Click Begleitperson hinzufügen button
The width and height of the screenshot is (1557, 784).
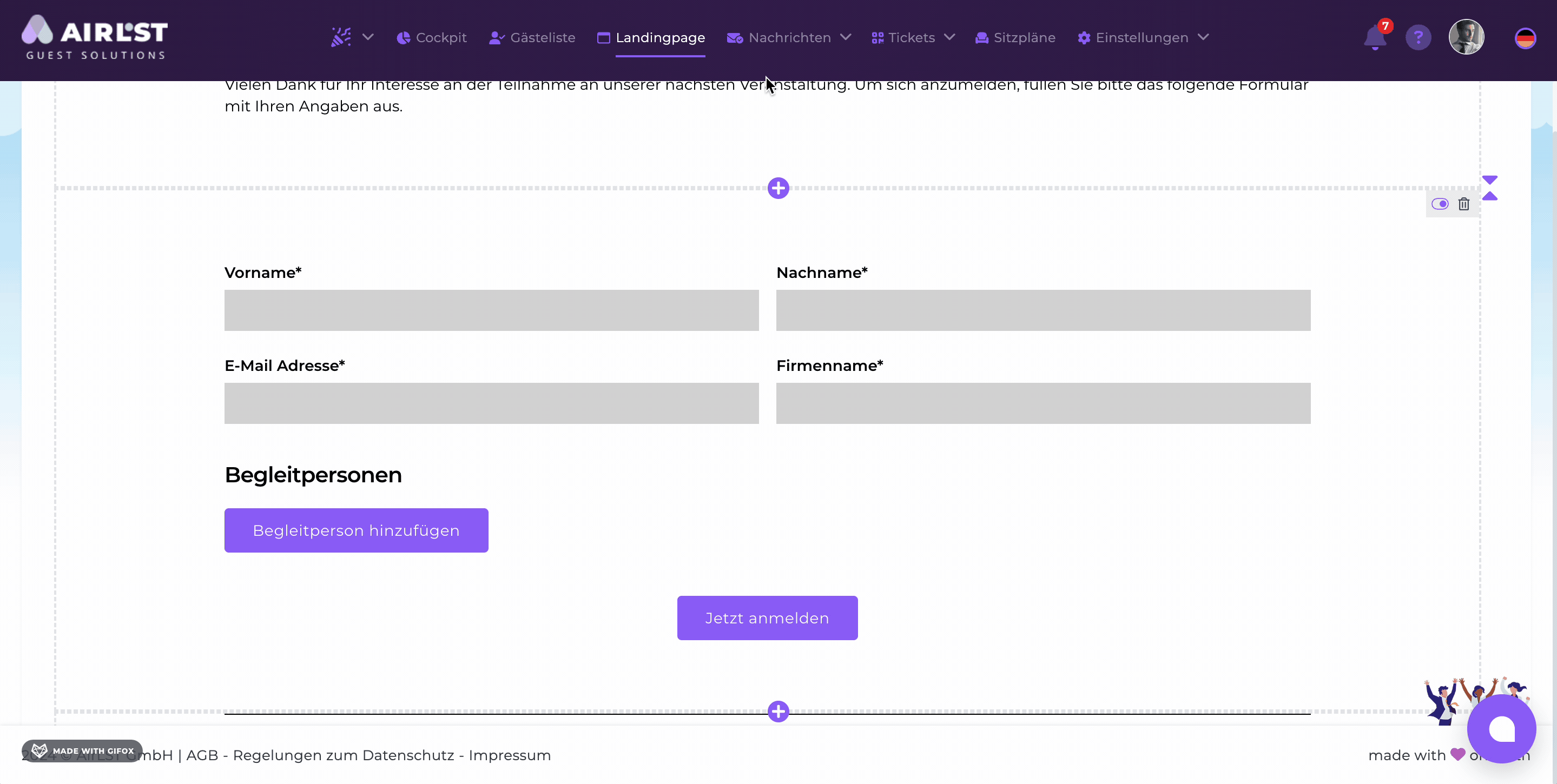pyautogui.click(x=356, y=530)
